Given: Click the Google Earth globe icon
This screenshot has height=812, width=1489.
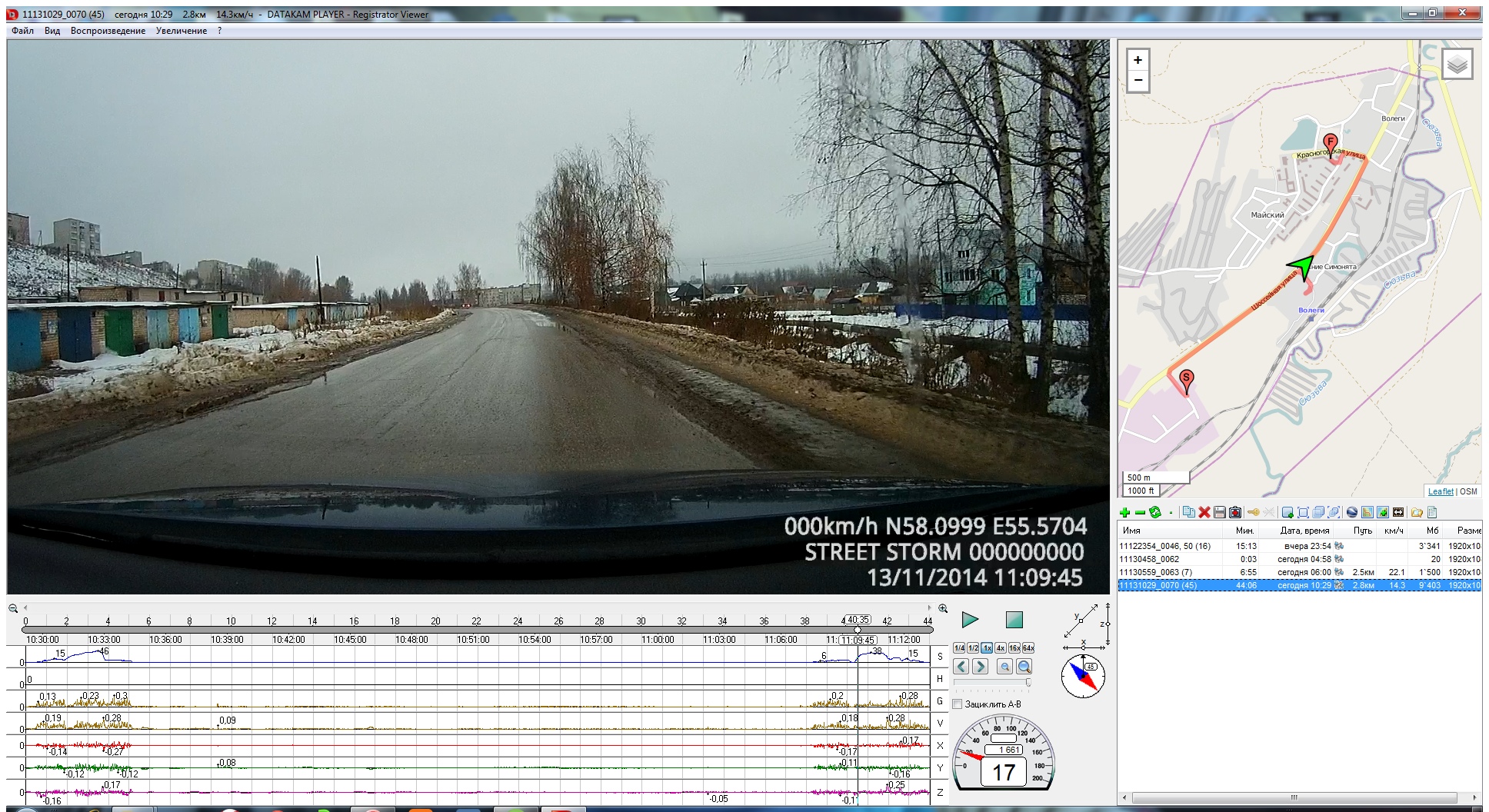Looking at the screenshot, I should (x=1351, y=513).
